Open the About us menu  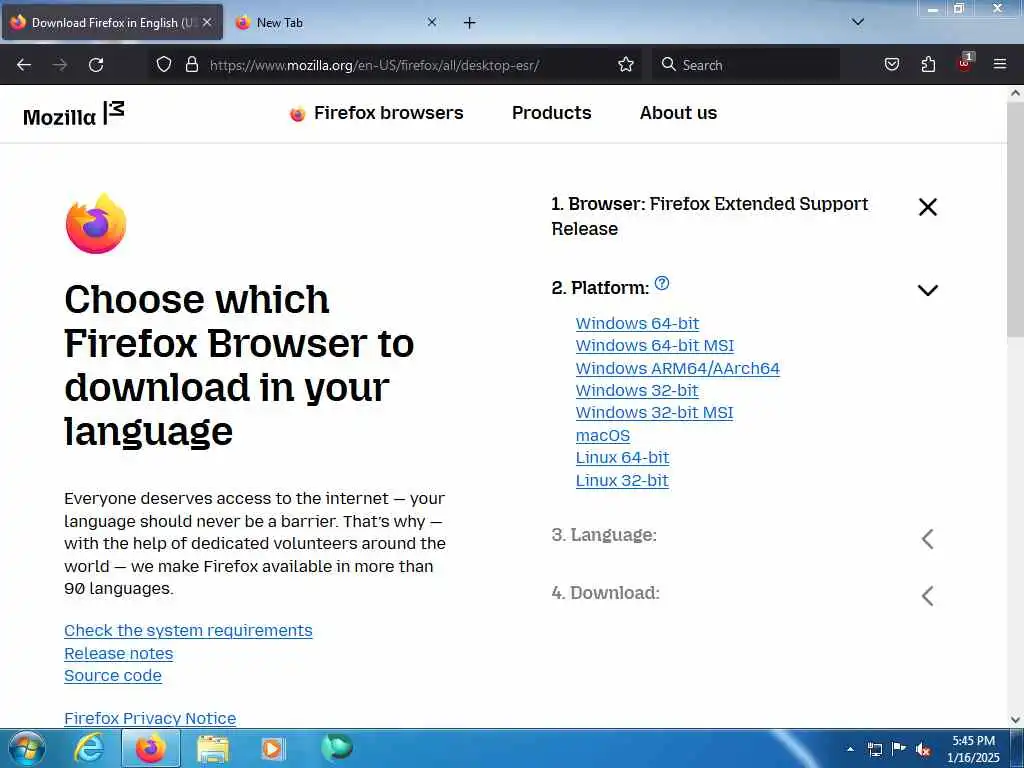tap(678, 113)
